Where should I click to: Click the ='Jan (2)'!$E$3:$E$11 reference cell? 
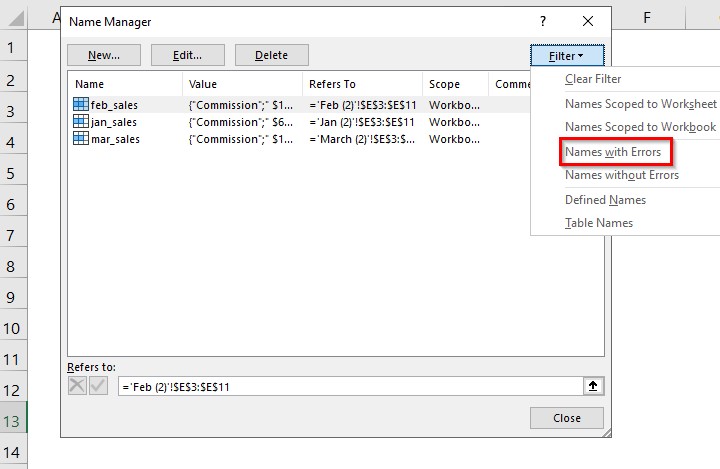point(361,122)
